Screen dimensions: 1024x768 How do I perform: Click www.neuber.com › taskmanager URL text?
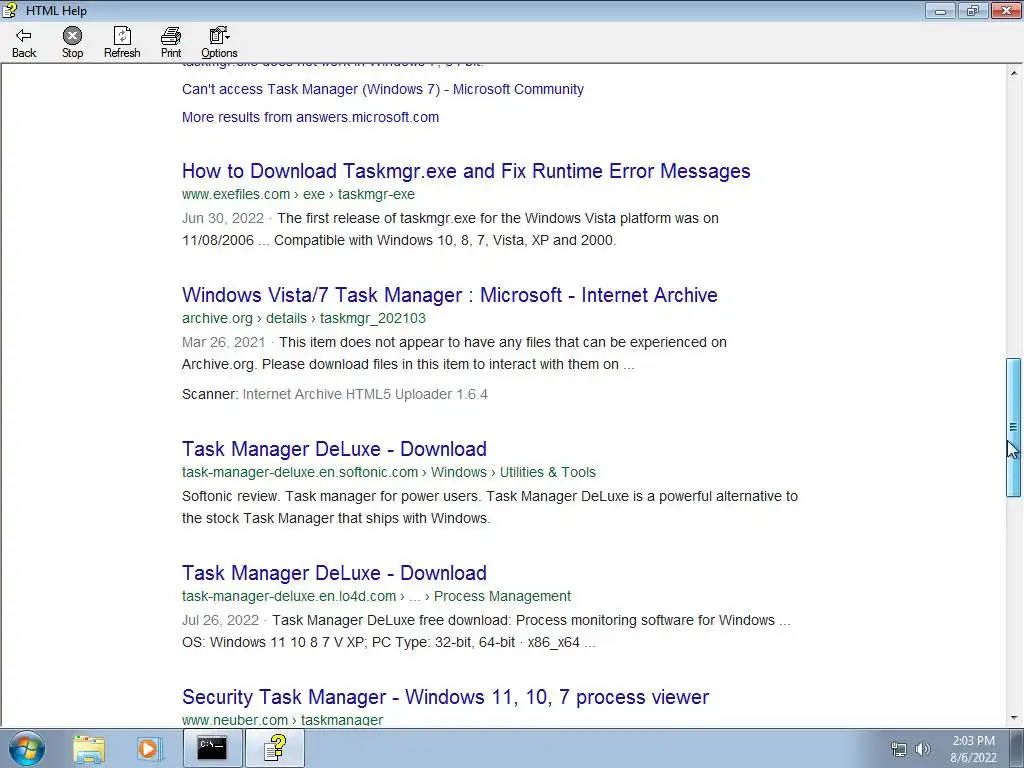pyautogui.click(x=283, y=720)
